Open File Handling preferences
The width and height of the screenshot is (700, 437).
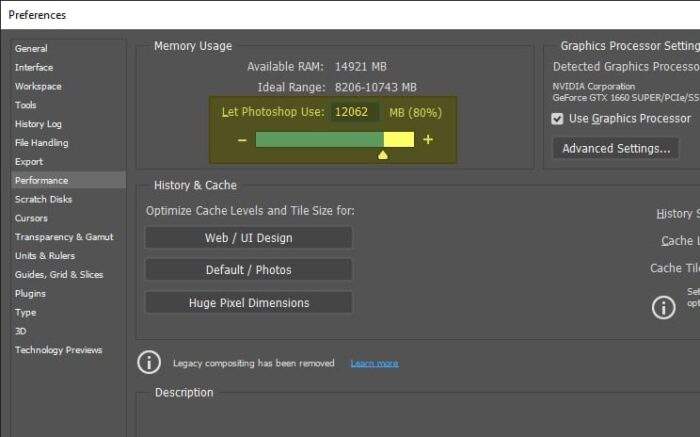[42, 143]
